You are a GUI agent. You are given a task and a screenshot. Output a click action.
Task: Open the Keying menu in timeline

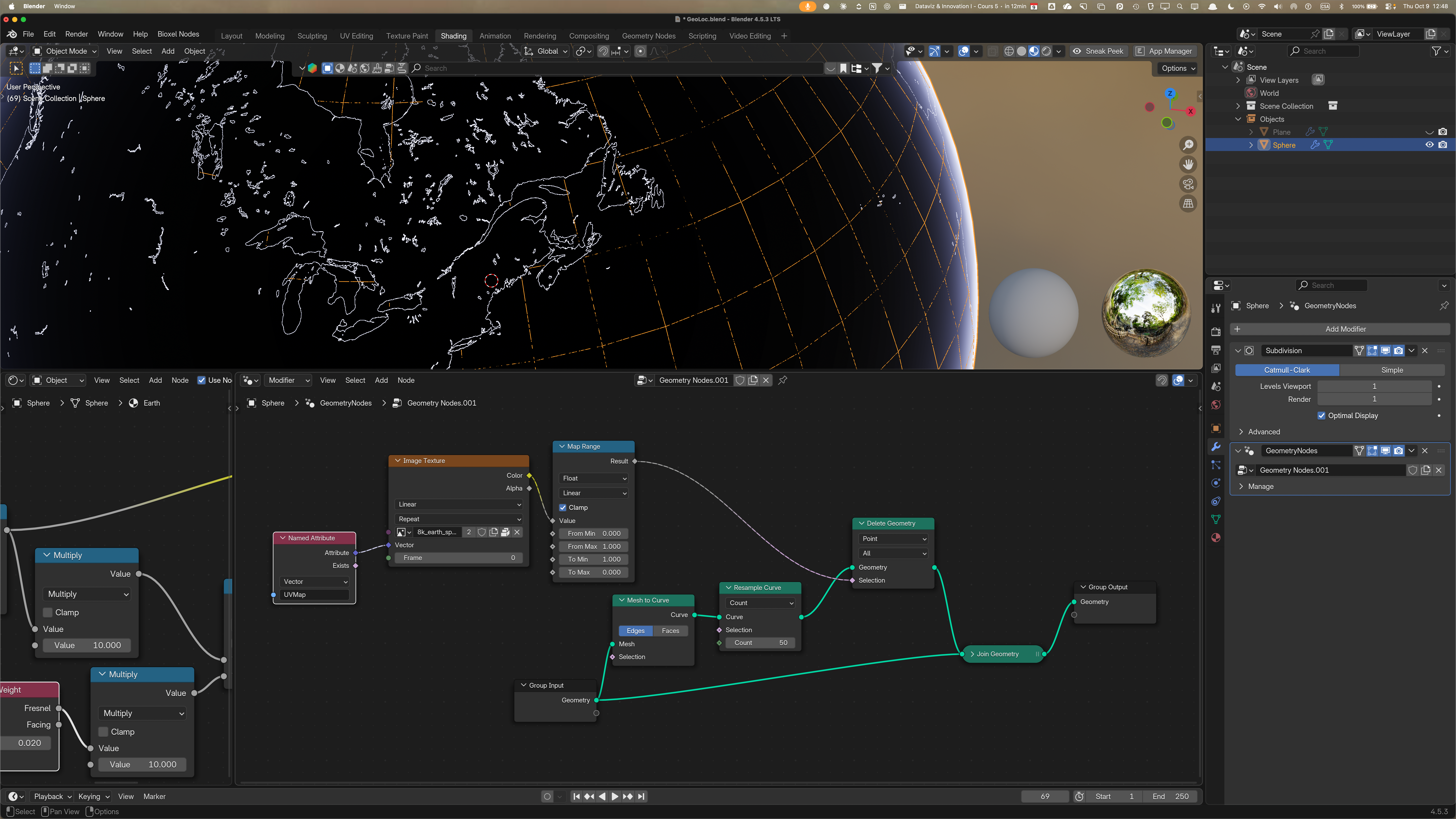(x=94, y=796)
